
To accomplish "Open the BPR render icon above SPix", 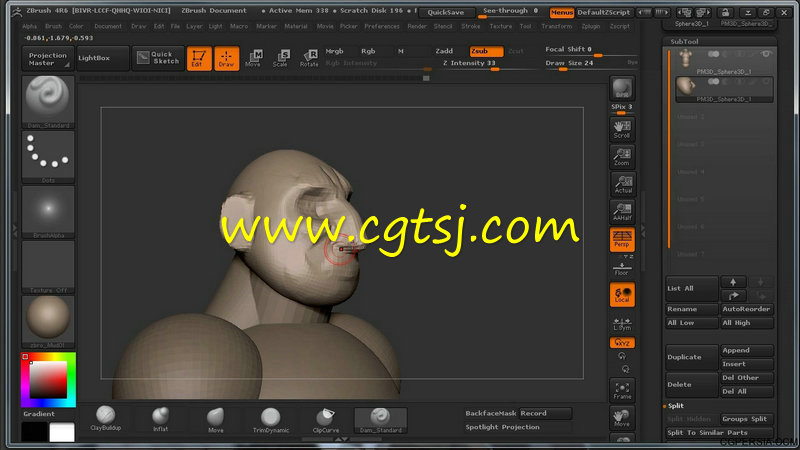I will point(622,88).
